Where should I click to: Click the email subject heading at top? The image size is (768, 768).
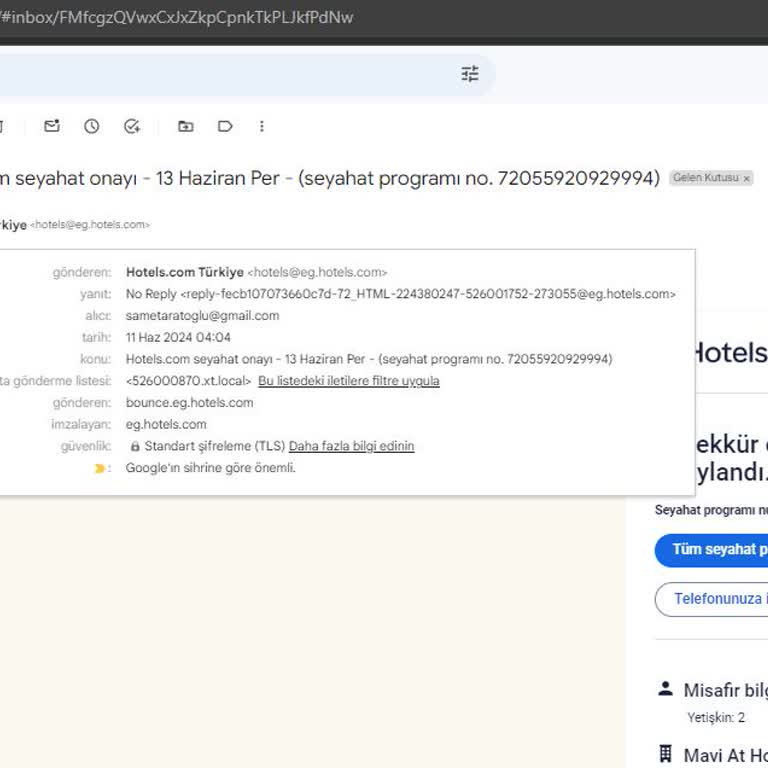click(x=330, y=178)
